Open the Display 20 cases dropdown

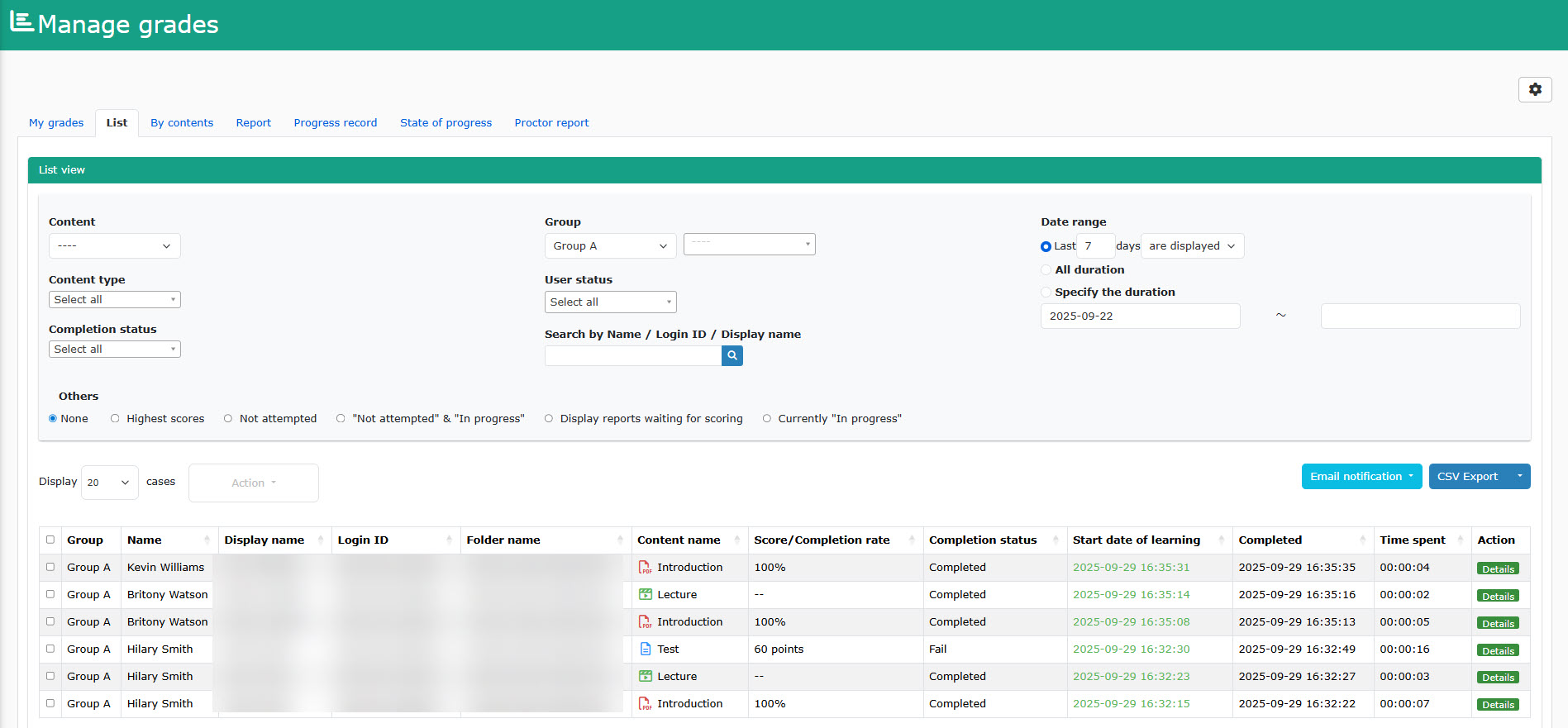point(109,483)
